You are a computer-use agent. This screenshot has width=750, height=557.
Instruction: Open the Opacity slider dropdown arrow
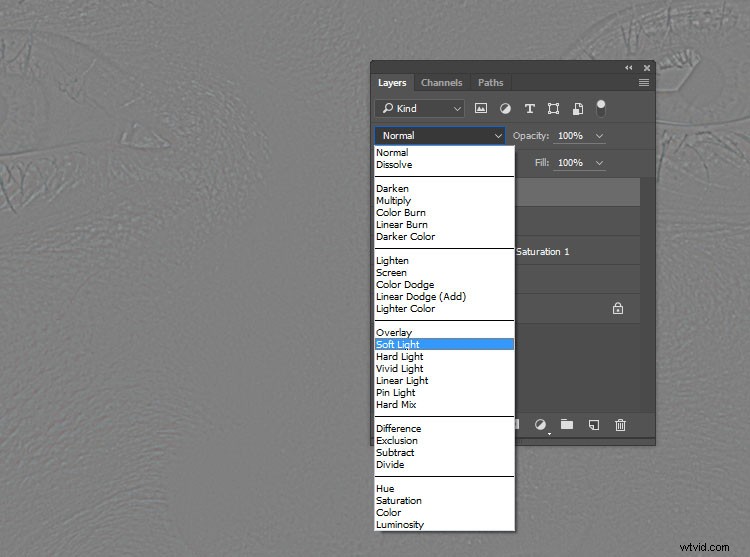pos(599,136)
